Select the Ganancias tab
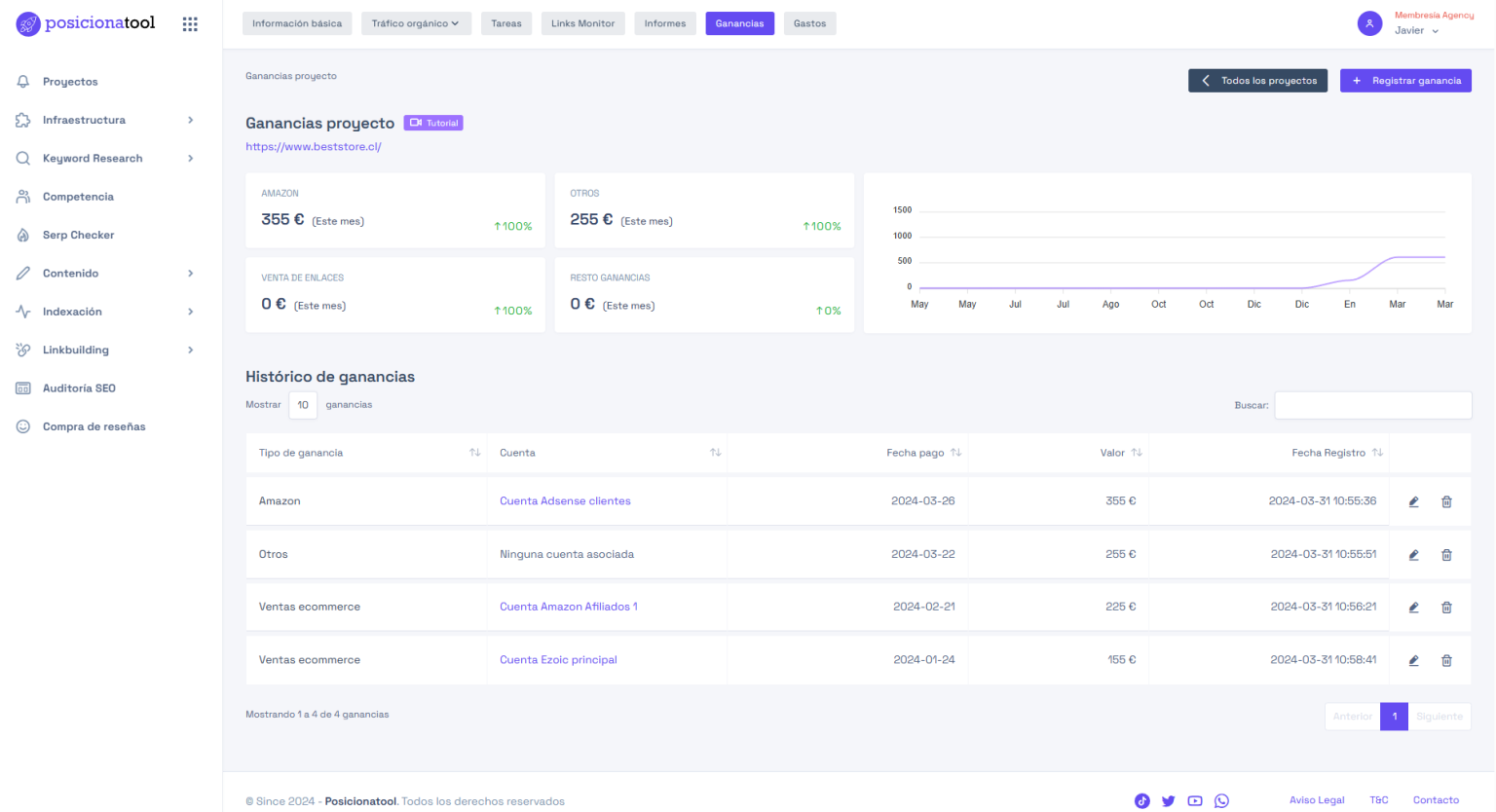1496x812 pixels. [739, 23]
